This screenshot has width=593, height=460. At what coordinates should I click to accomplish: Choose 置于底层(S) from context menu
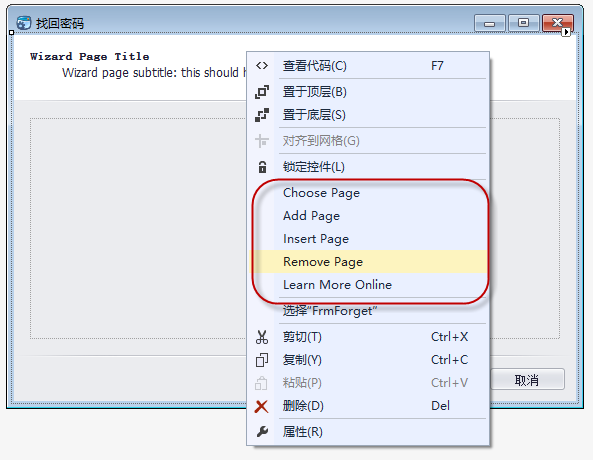click(368, 115)
